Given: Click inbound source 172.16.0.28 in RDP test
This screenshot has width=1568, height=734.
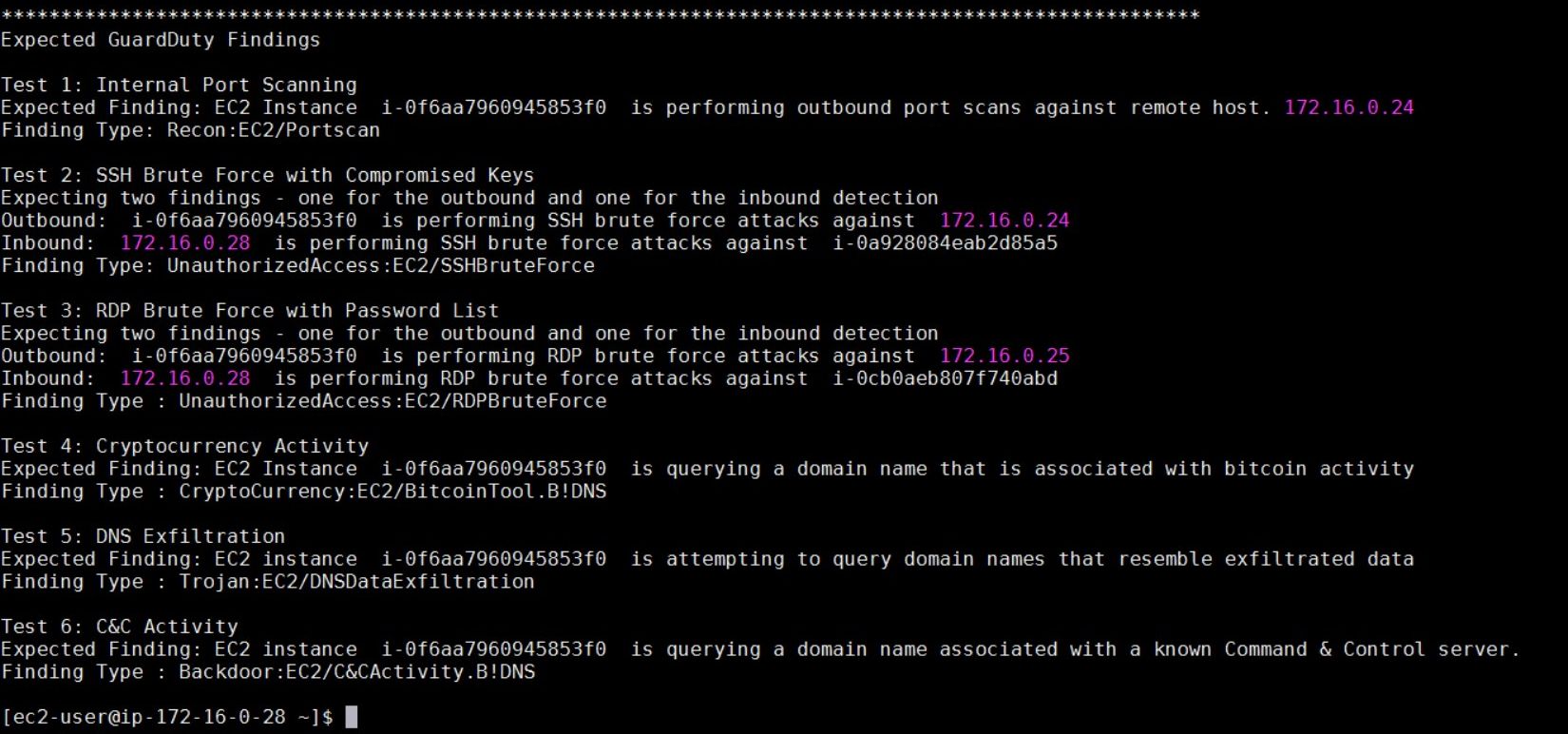Looking at the screenshot, I should (185, 378).
